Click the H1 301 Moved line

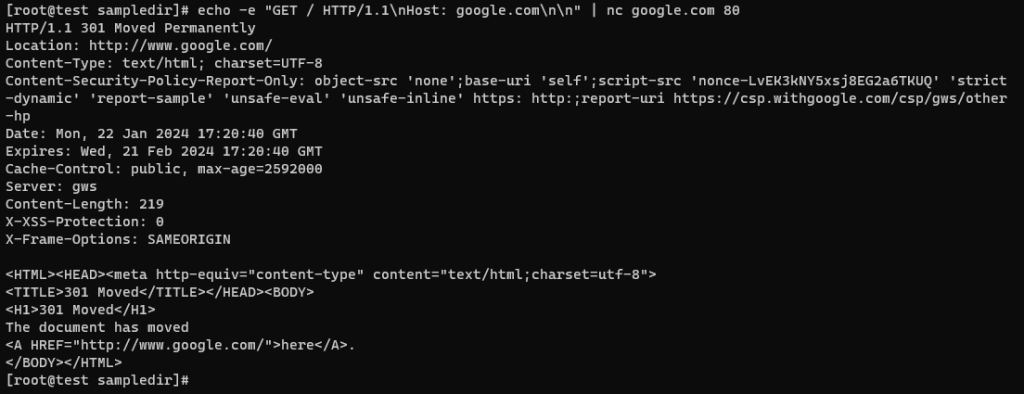80,310
